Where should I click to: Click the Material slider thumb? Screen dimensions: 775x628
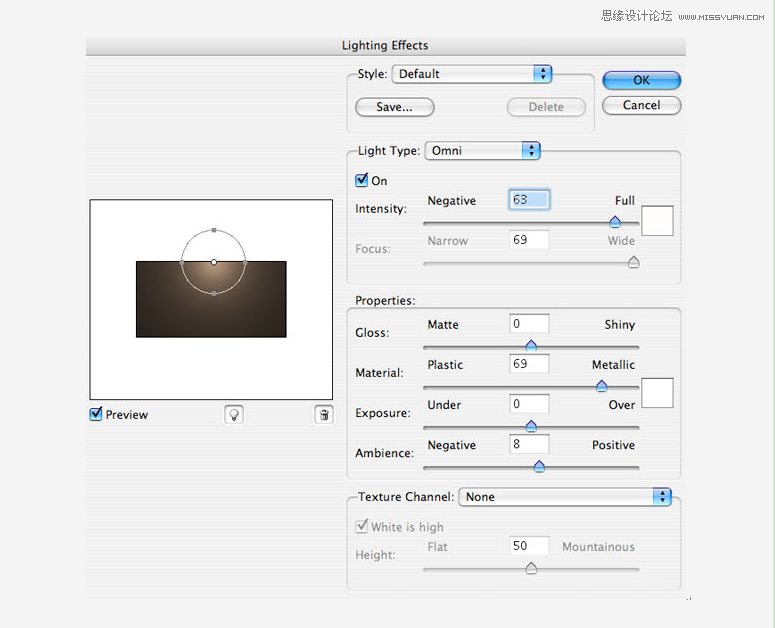602,386
